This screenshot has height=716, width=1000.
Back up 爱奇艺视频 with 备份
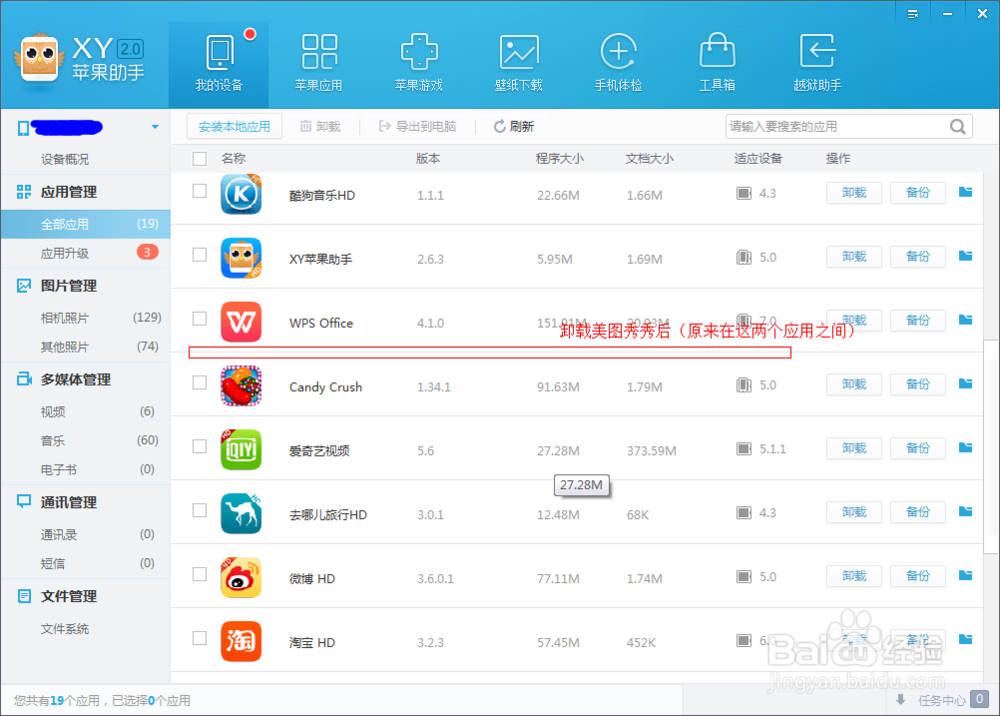point(918,448)
